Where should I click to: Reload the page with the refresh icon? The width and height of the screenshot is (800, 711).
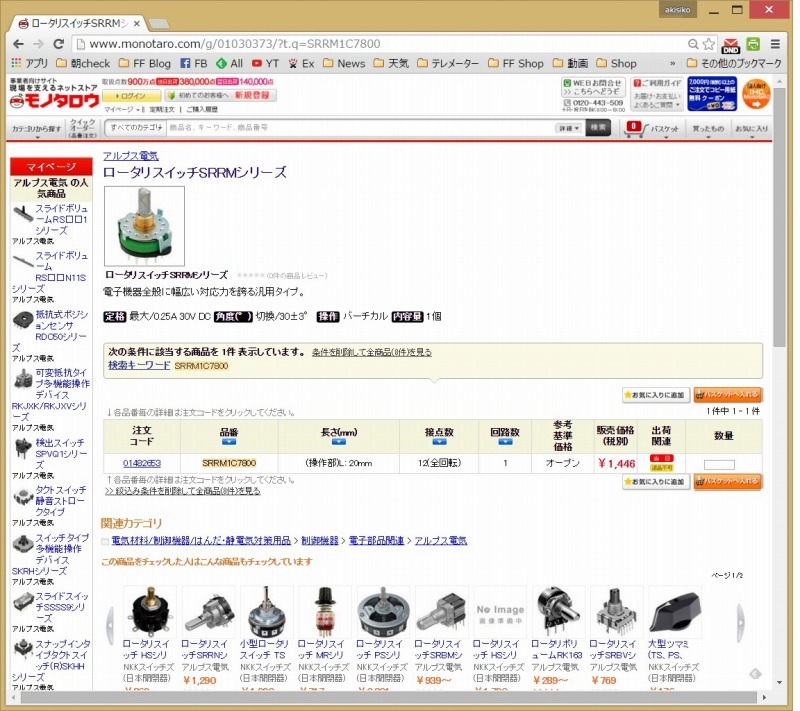tap(59, 44)
